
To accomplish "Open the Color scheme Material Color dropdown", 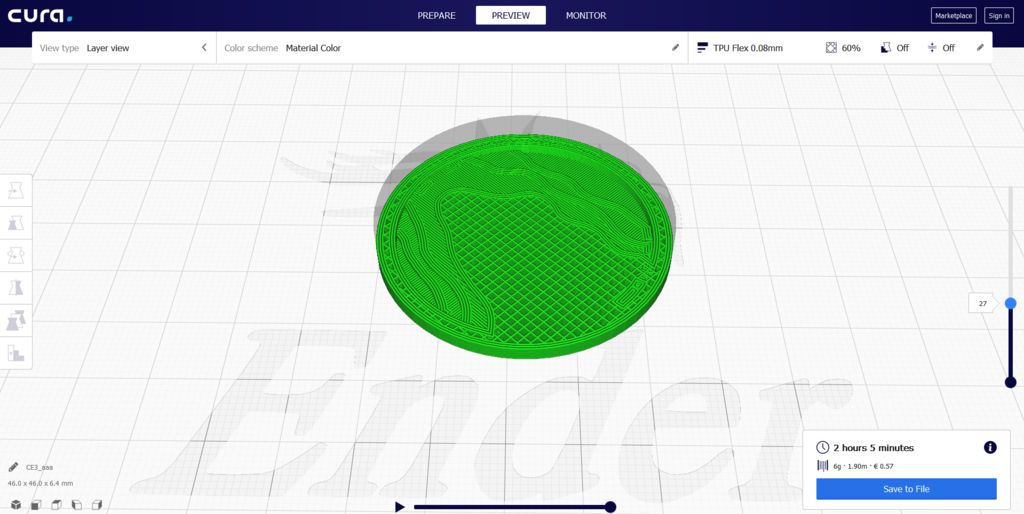I will click(451, 48).
